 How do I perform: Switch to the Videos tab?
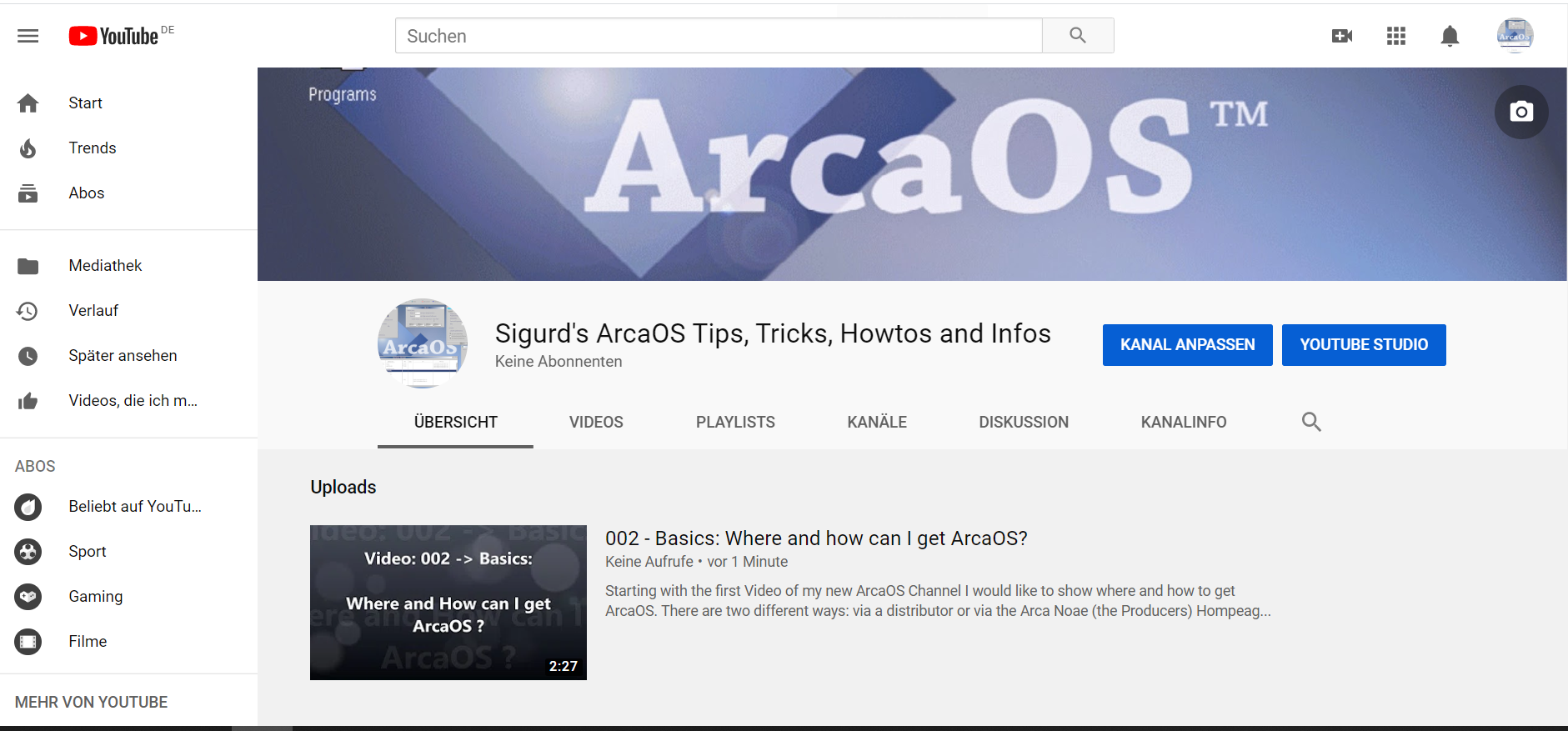point(596,423)
